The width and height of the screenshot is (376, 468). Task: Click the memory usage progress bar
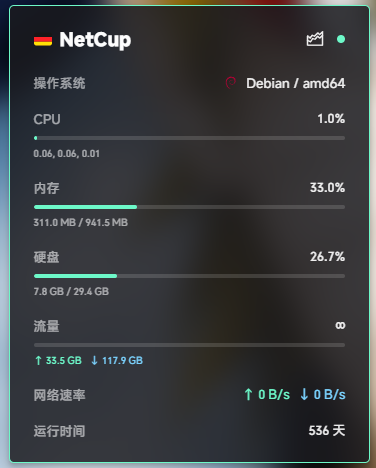pyautogui.click(x=189, y=207)
